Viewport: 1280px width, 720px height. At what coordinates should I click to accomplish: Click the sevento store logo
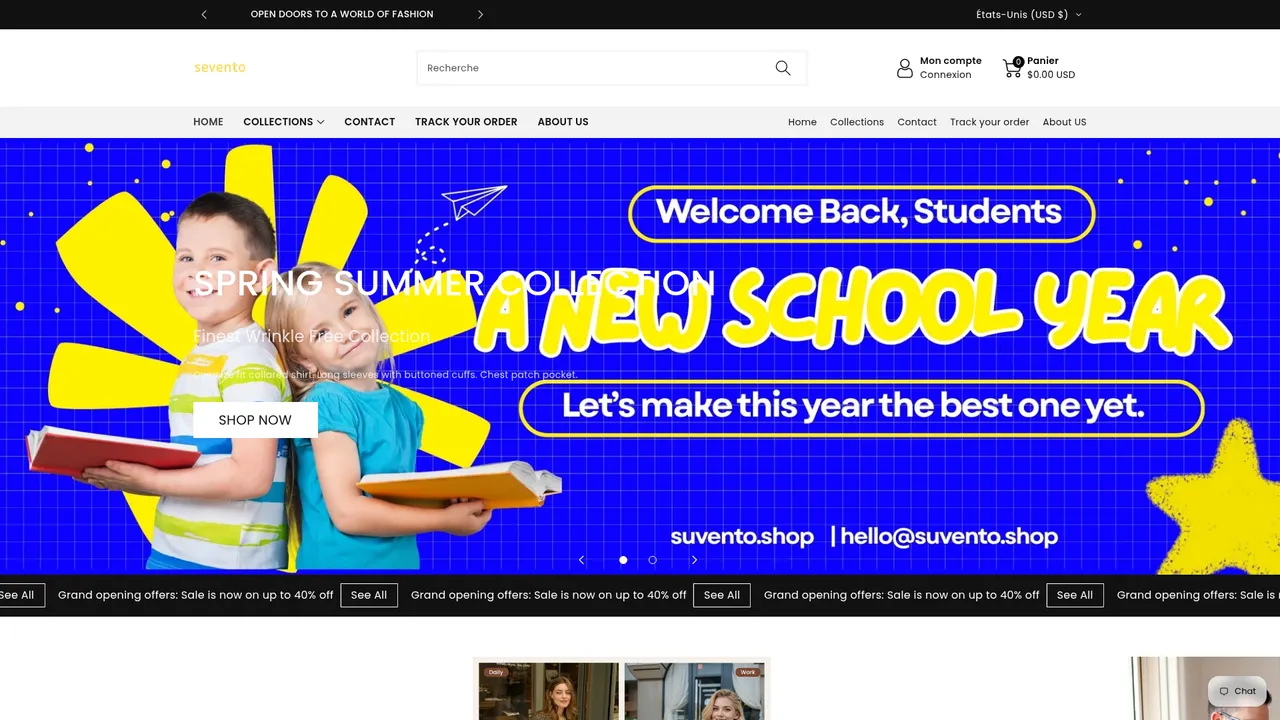click(220, 67)
